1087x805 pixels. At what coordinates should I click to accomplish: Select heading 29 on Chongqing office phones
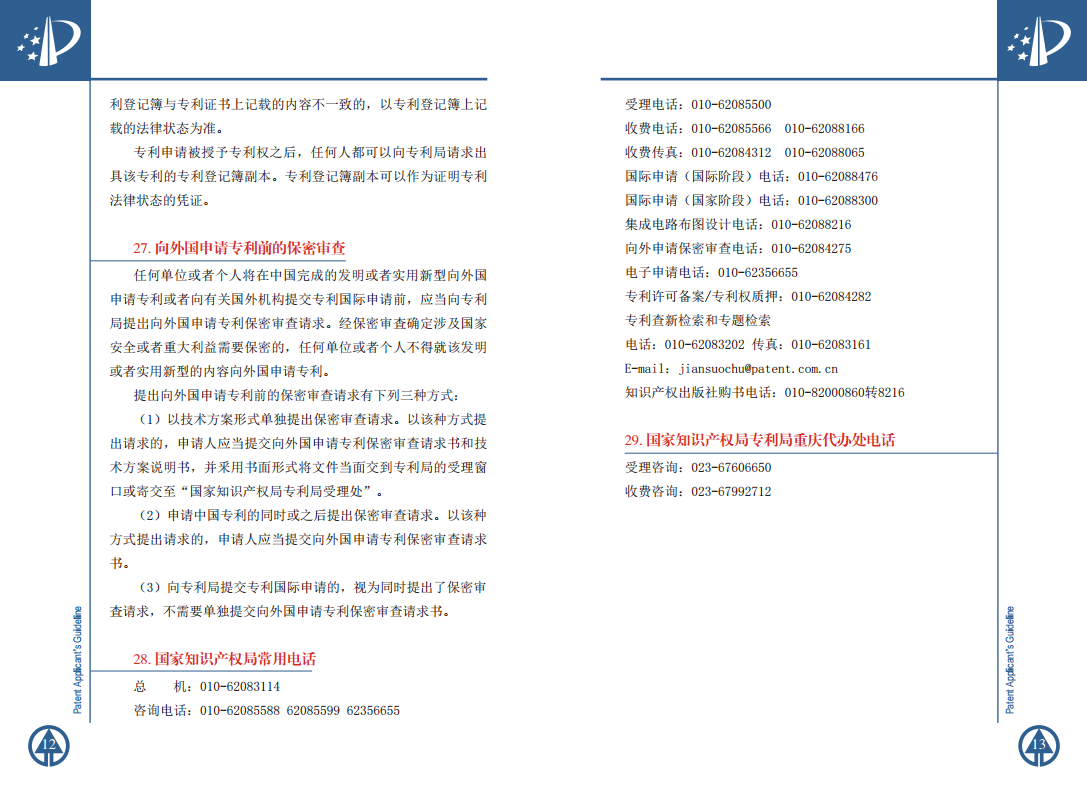(760, 440)
